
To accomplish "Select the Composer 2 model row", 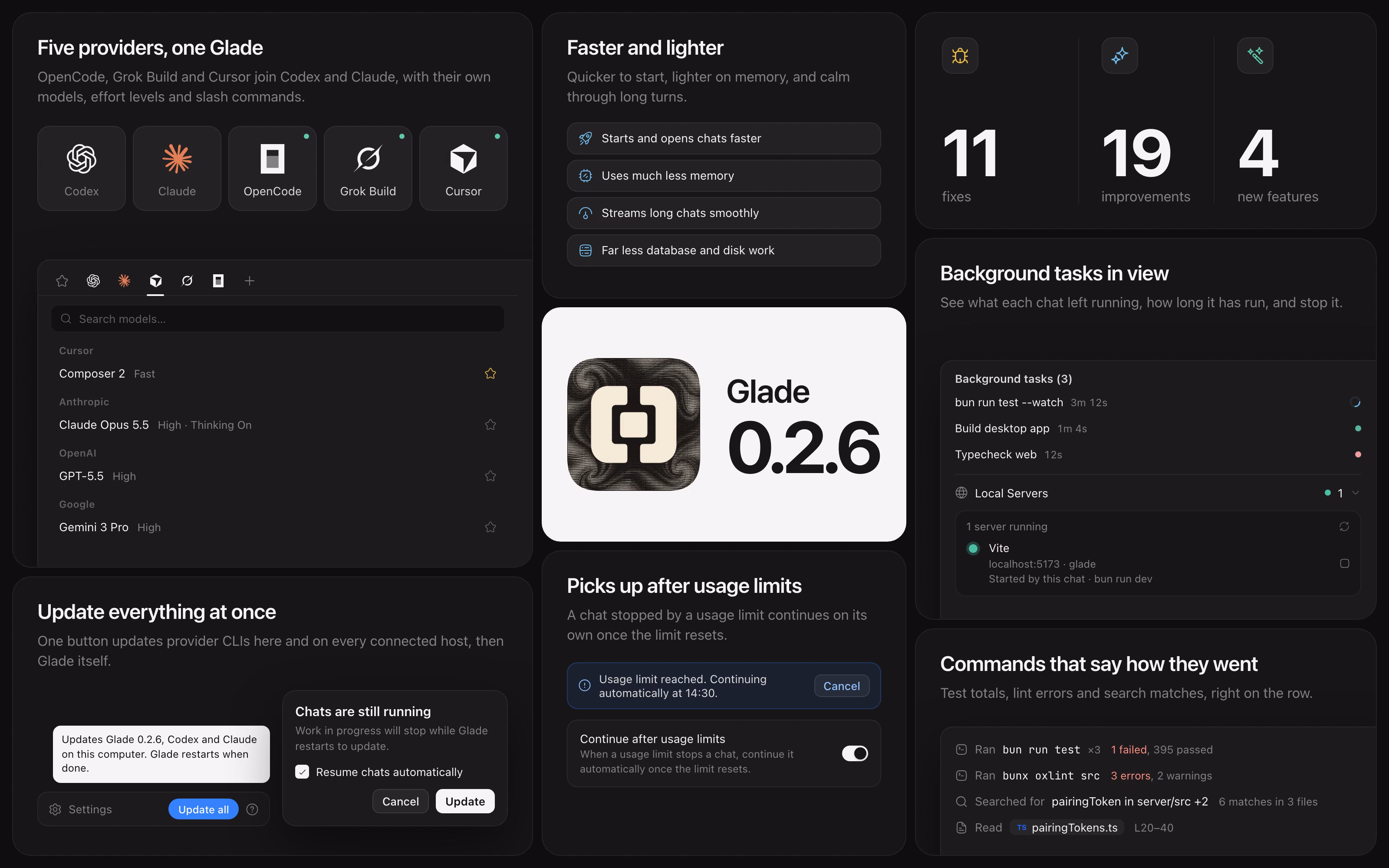I will point(278,374).
